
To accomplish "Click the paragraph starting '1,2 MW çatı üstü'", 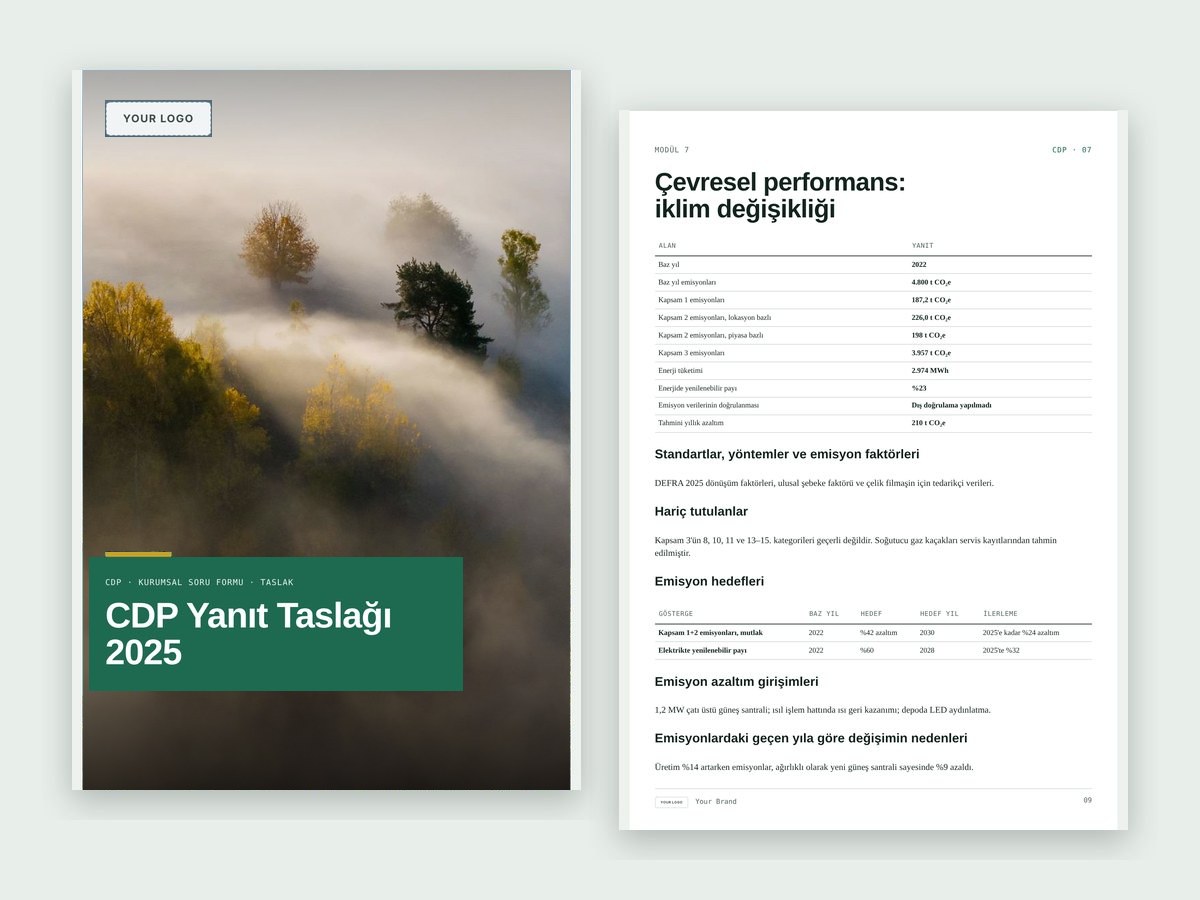I will 823,710.
